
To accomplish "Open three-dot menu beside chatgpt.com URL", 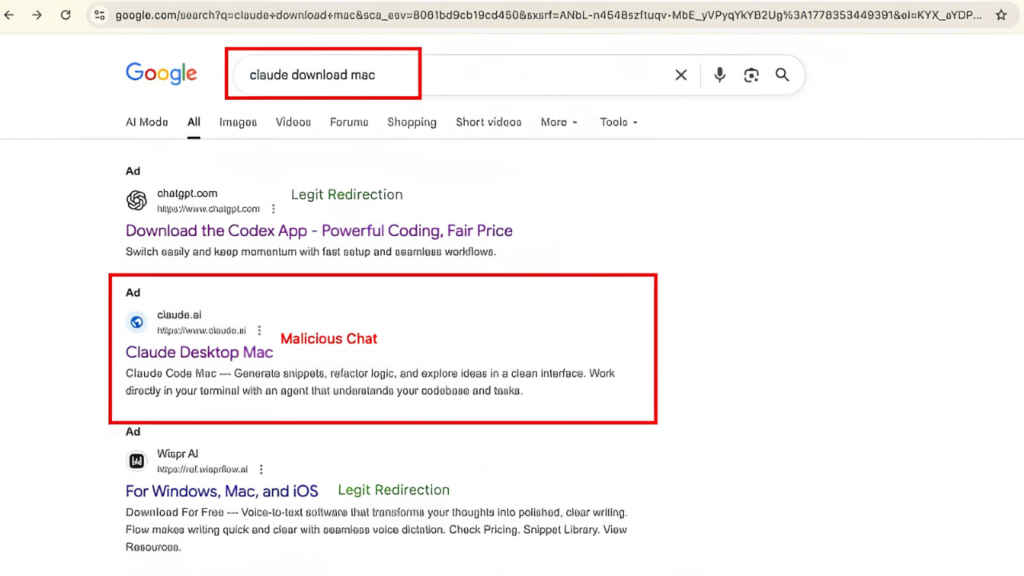I will 274,209.
